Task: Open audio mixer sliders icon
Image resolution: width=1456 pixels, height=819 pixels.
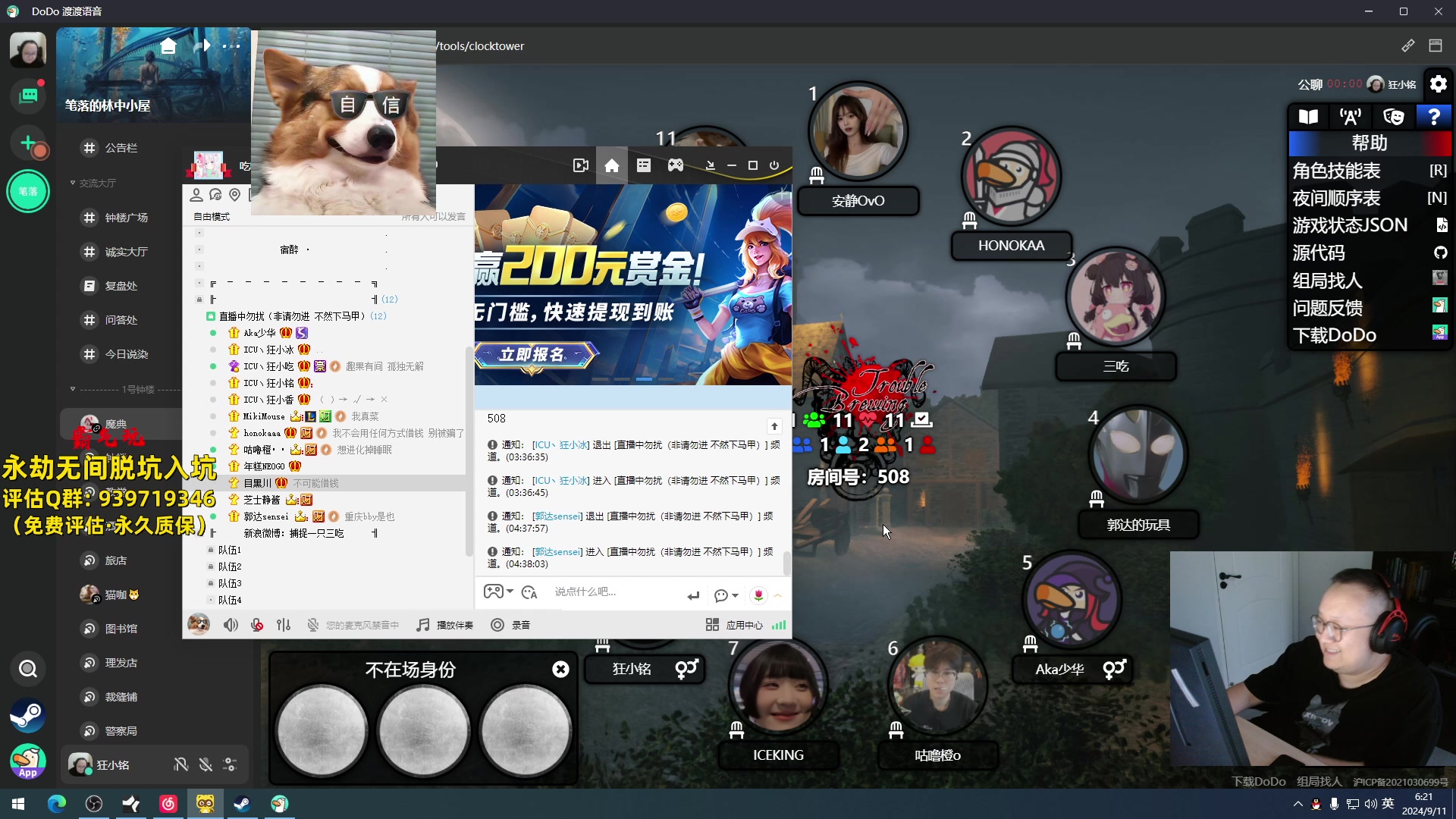Action: (284, 625)
